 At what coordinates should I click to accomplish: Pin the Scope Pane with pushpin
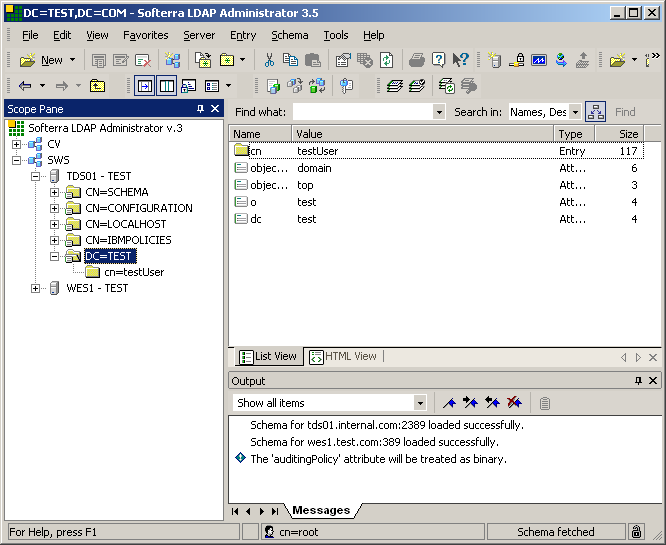200,108
